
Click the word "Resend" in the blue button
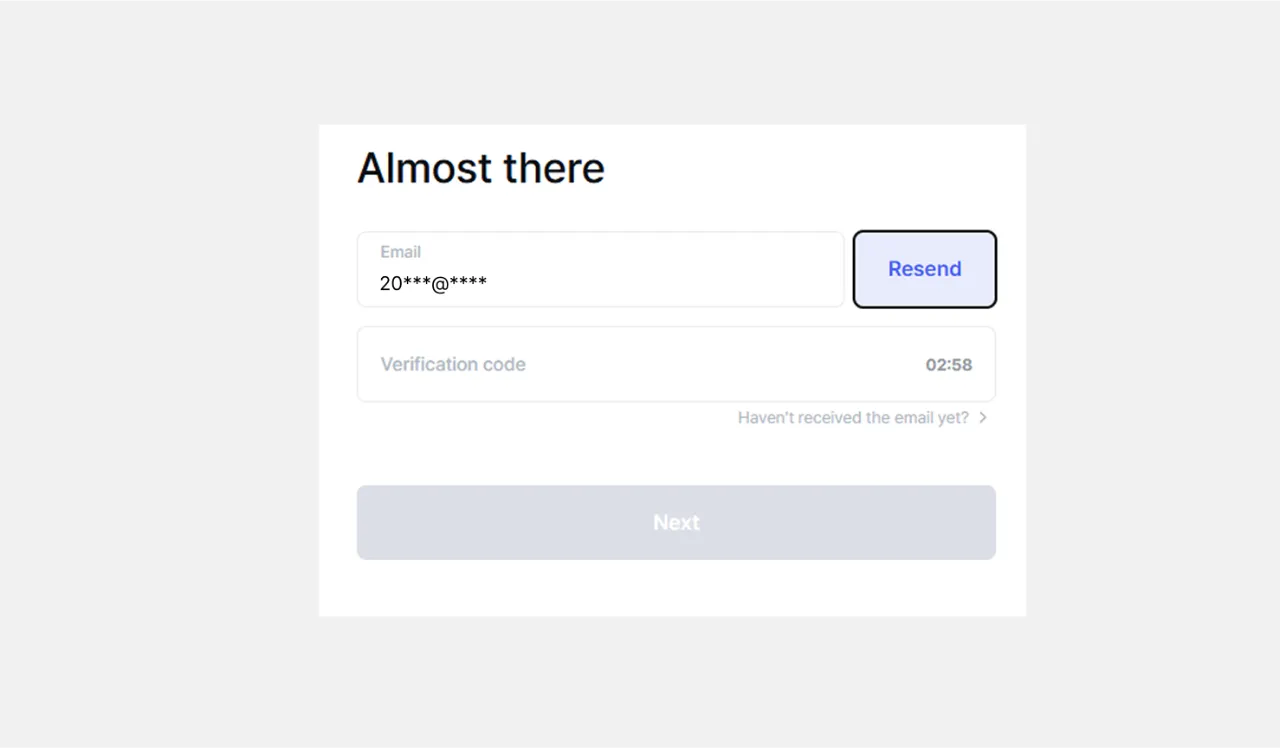(924, 269)
